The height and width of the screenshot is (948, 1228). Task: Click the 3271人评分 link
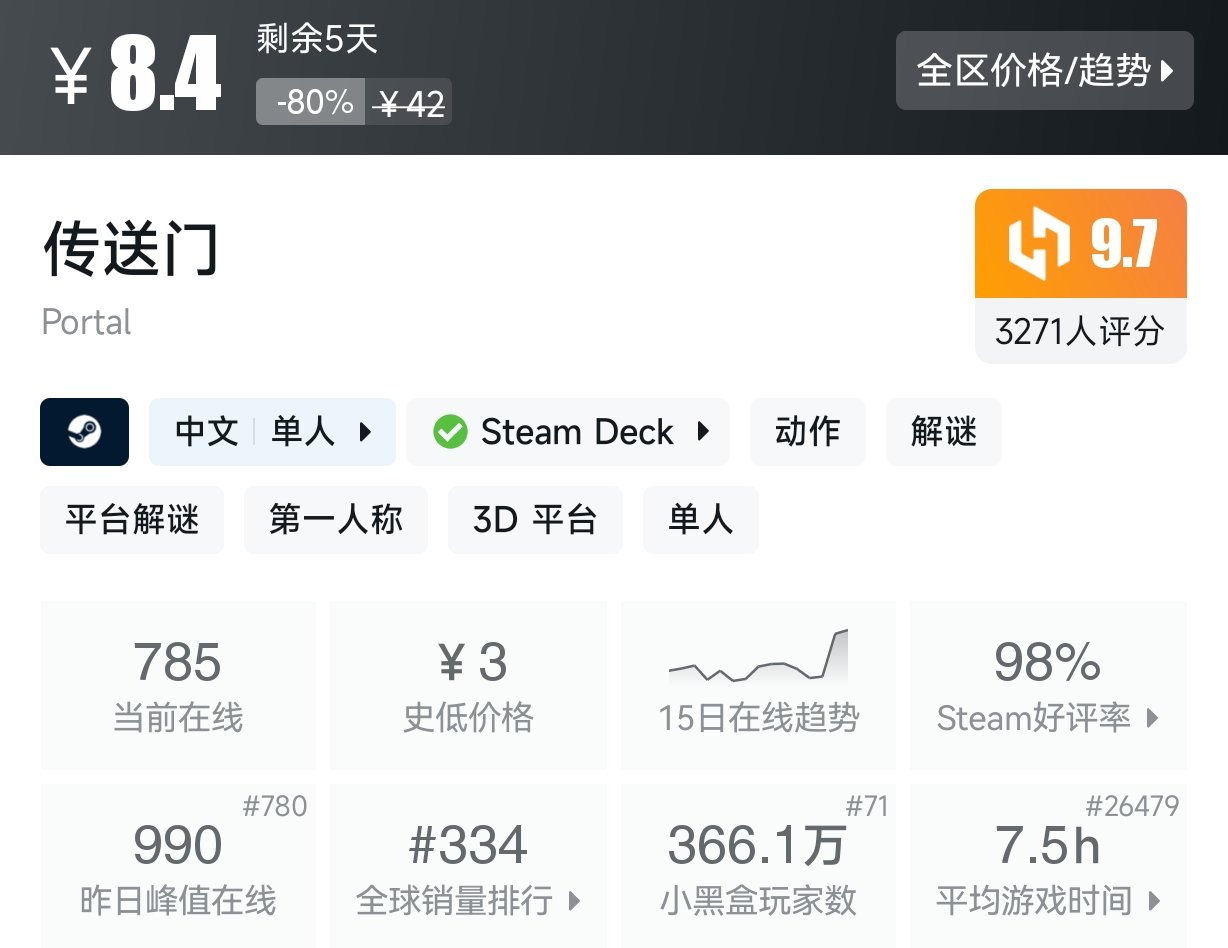1080,330
